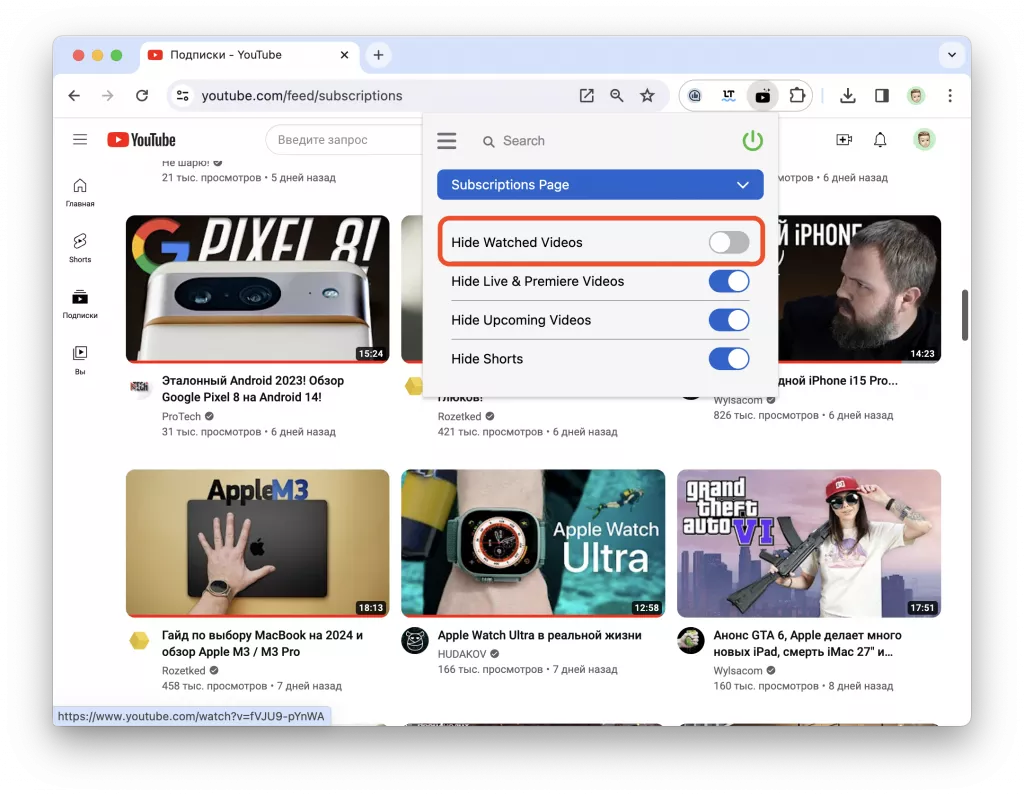Click the extension's power button
The image size is (1024, 796).
click(751, 140)
